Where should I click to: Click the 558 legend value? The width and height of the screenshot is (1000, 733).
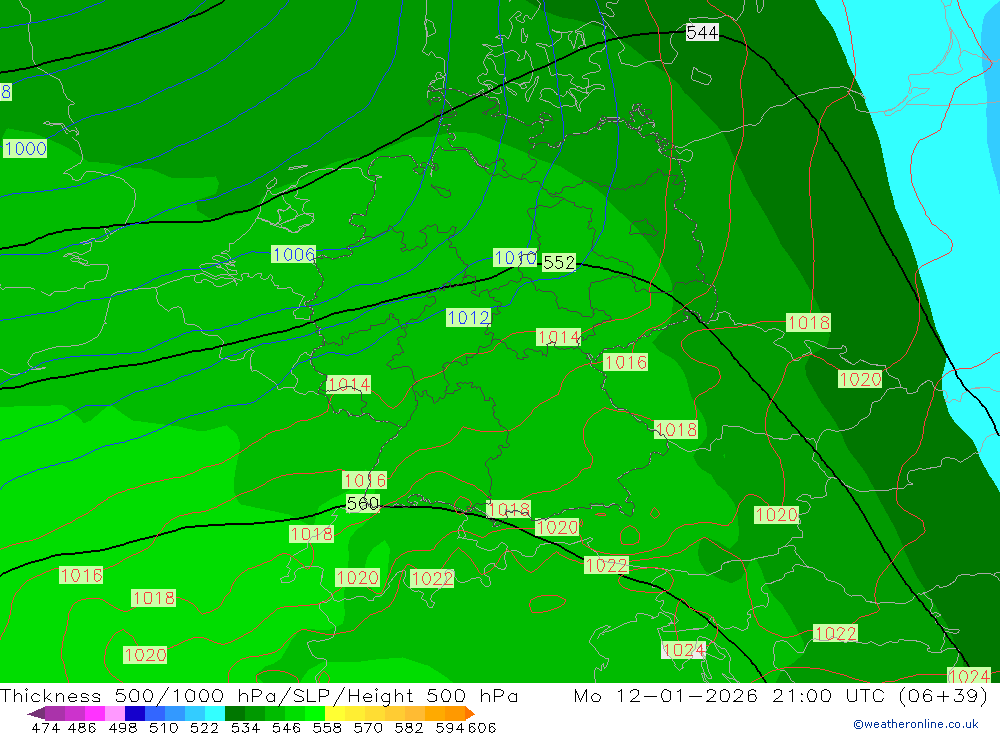[327, 727]
